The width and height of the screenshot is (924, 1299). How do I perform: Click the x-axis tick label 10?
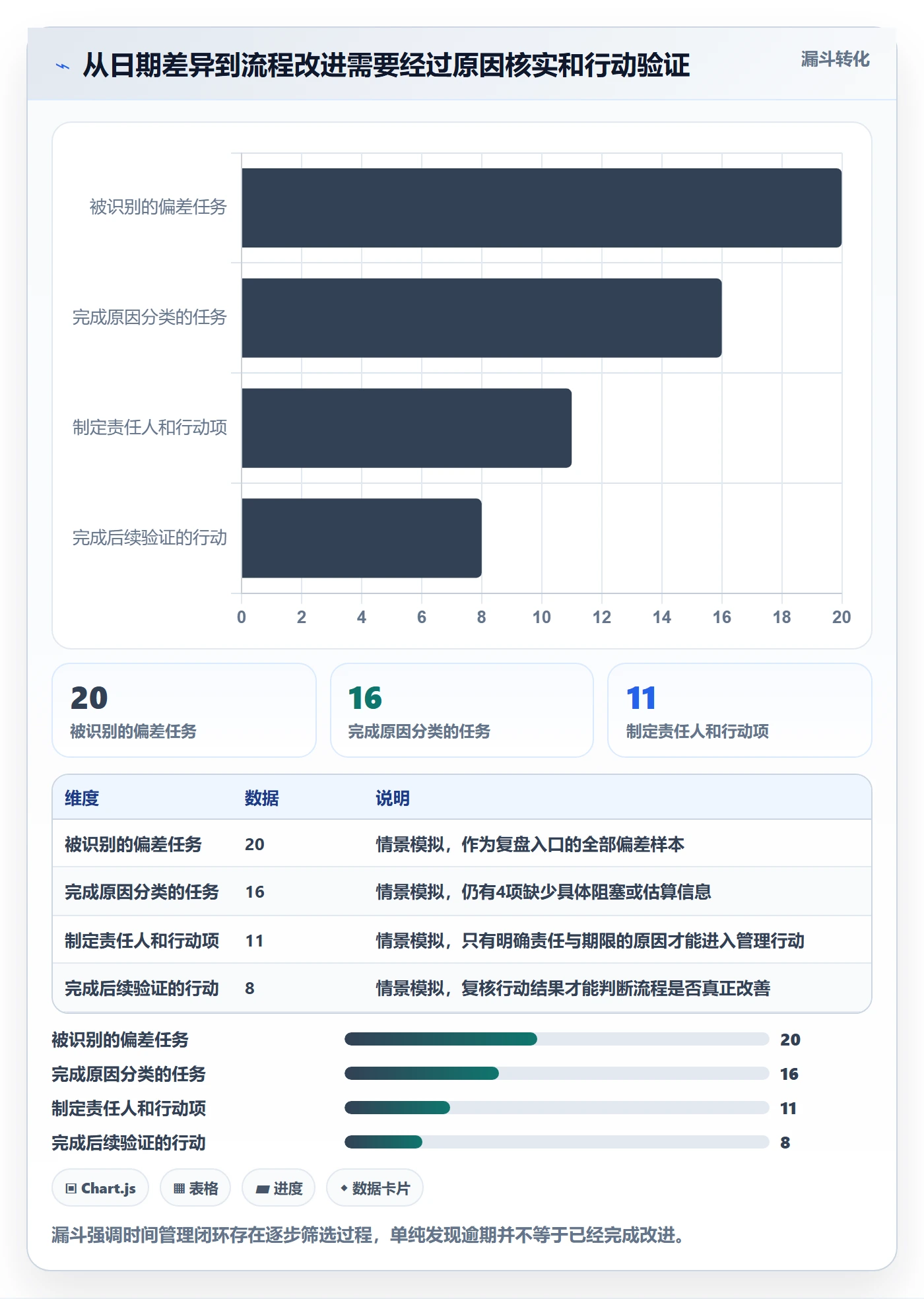(542, 617)
